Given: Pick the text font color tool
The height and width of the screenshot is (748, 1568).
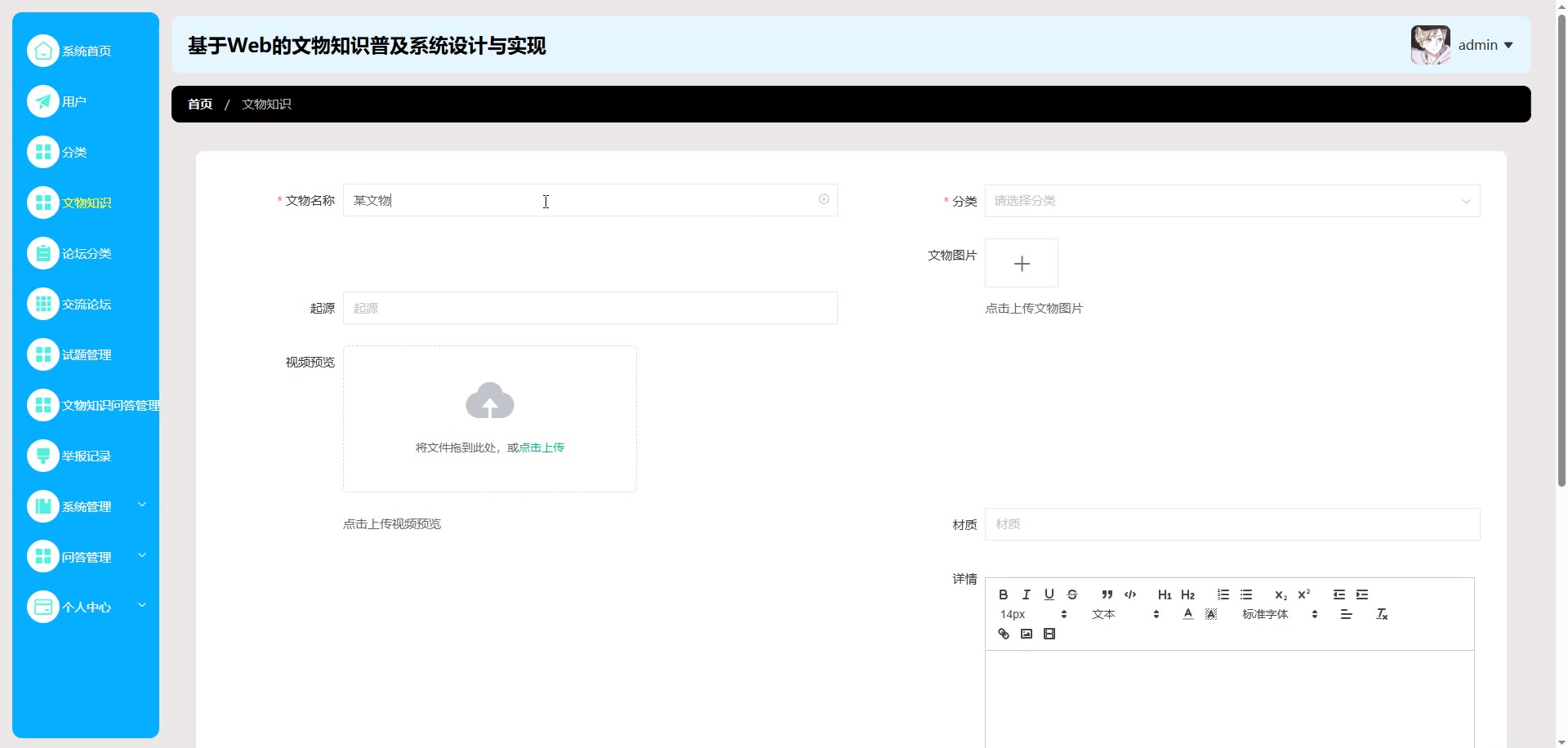Looking at the screenshot, I should tap(1187, 614).
